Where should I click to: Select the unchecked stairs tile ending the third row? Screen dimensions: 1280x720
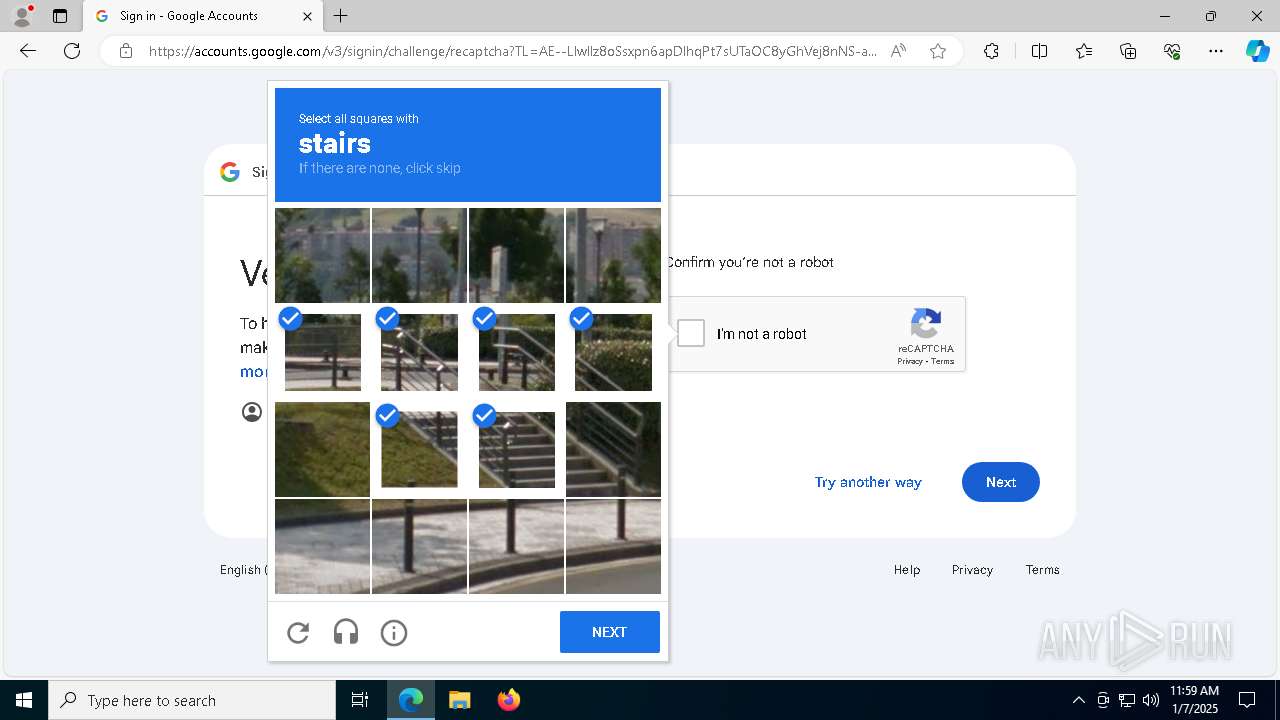(613, 449)
